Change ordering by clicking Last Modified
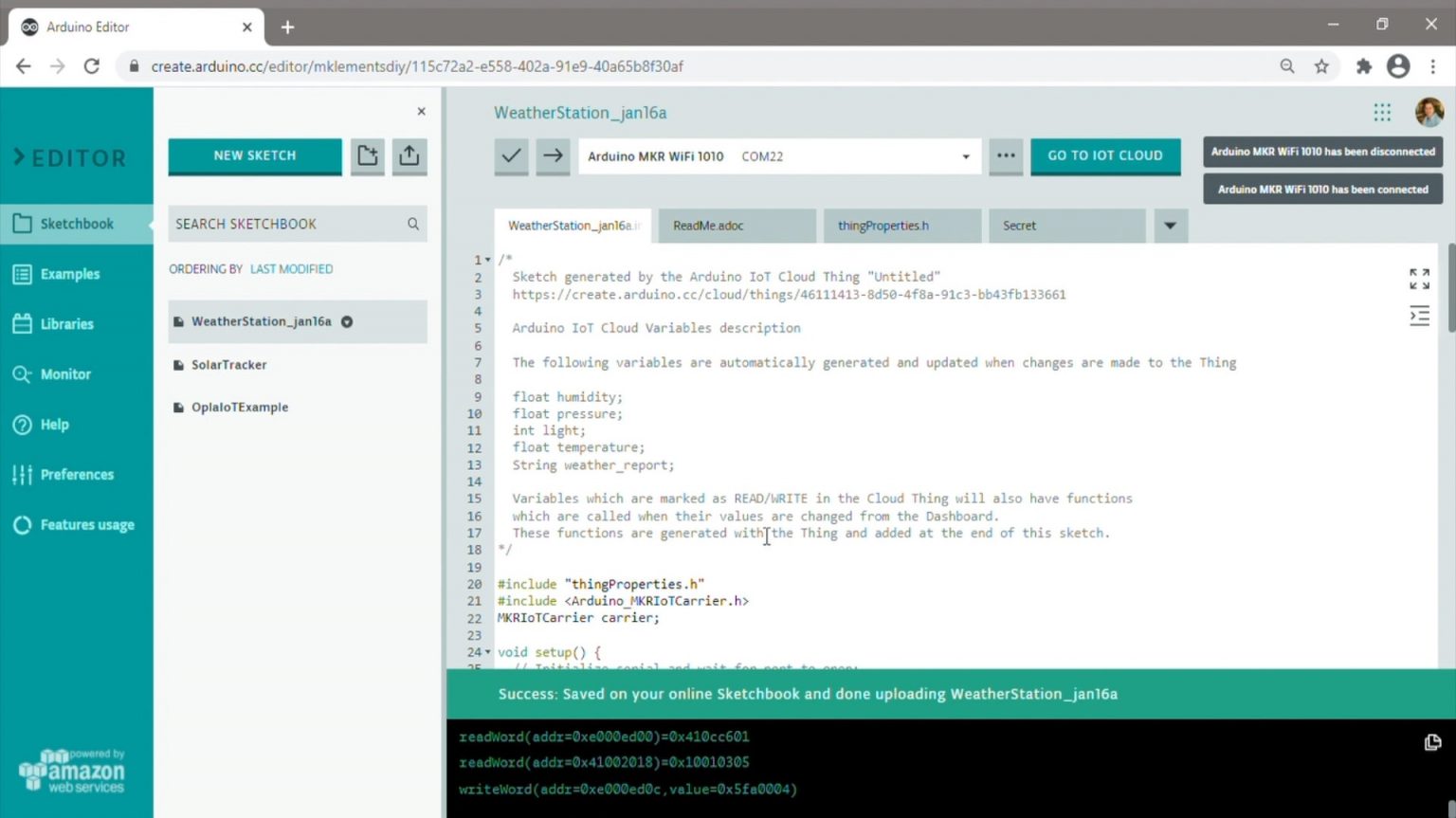This screenshot has width=1456, height=818. (291, 268)
